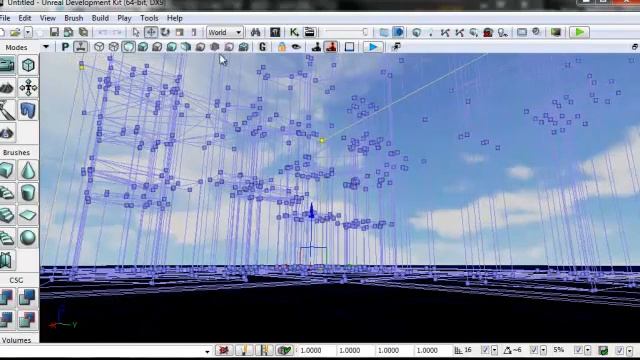Open the Matinee clapperboard icon
Screen dimensions: 640x360
309,32
